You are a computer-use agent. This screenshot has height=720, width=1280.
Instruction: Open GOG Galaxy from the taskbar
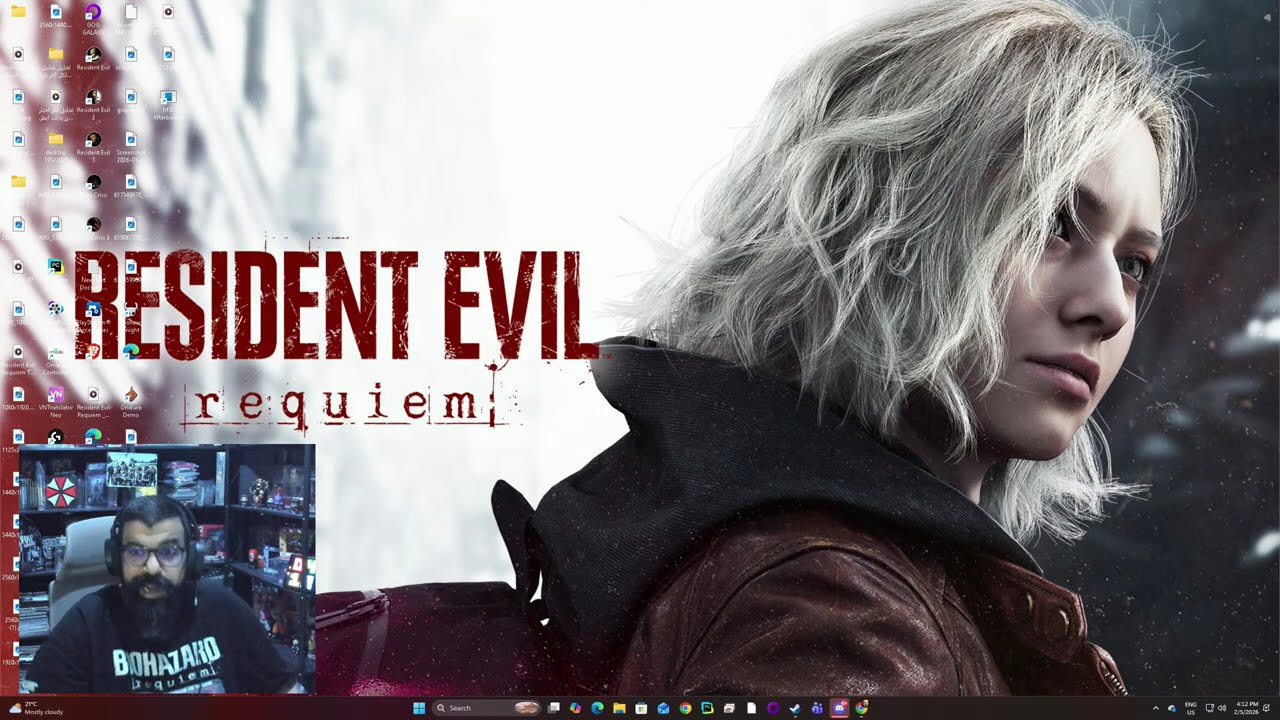(x=773, y=708)
